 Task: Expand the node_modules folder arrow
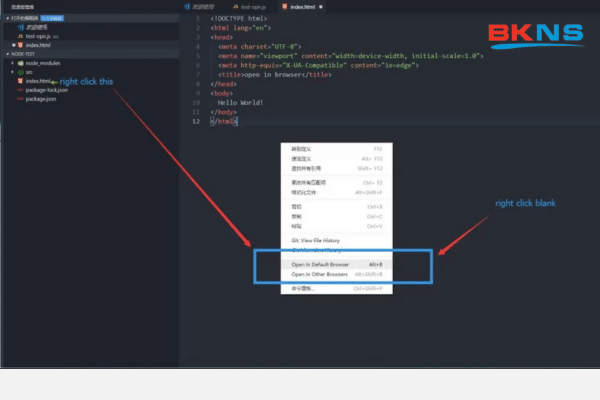point(13,63)
